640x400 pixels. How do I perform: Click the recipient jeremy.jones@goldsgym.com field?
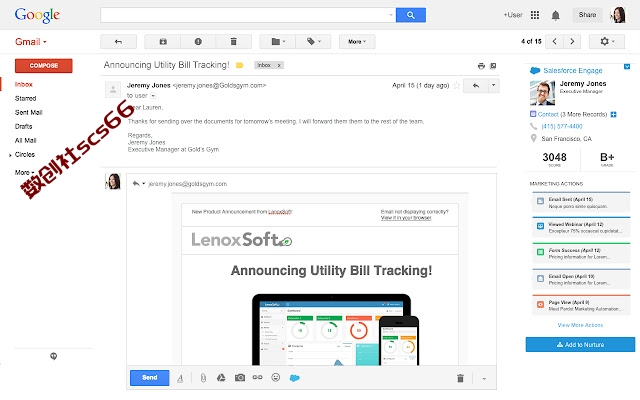tap(188, 184)
